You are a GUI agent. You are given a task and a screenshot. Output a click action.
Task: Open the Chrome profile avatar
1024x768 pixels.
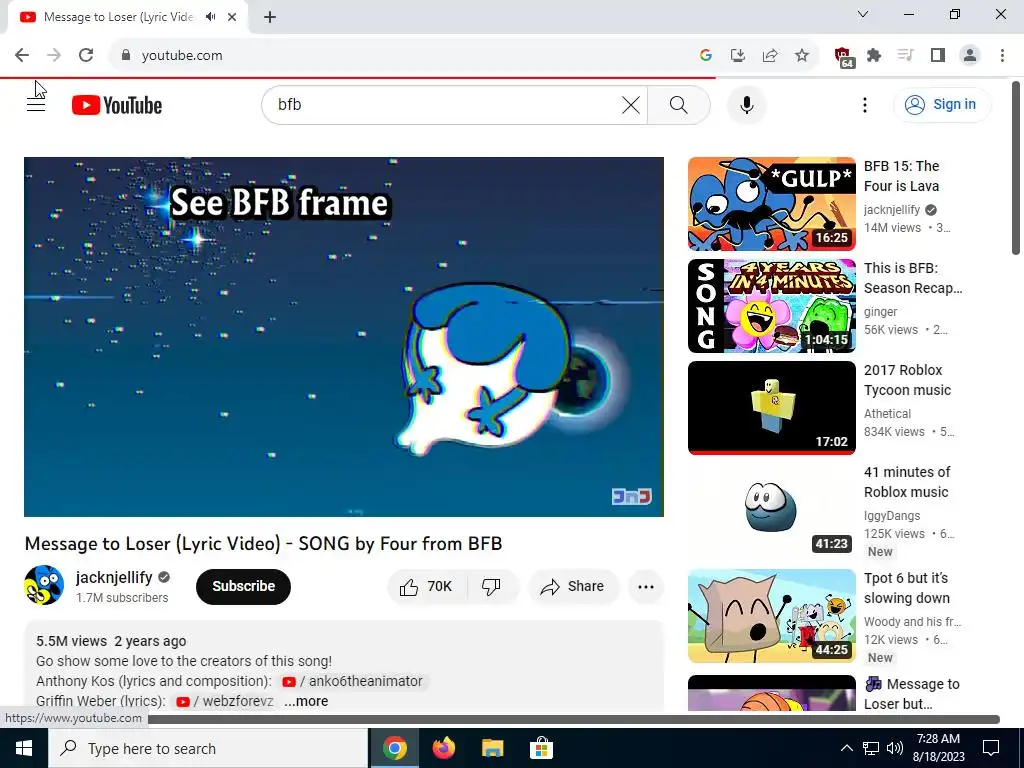(970, 56)
